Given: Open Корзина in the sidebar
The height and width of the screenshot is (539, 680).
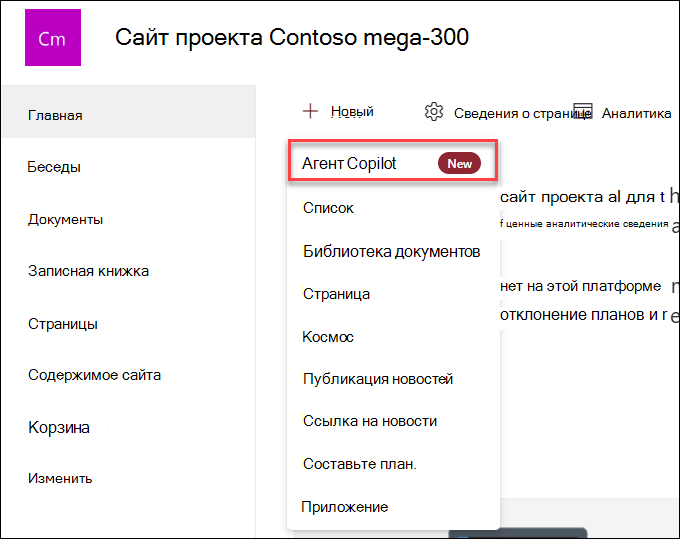Looking at the screenshot, I should 59,428.
